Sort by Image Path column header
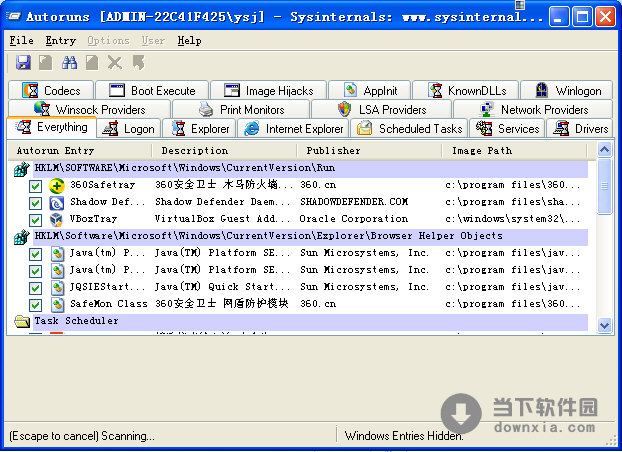 coord(514,151)
